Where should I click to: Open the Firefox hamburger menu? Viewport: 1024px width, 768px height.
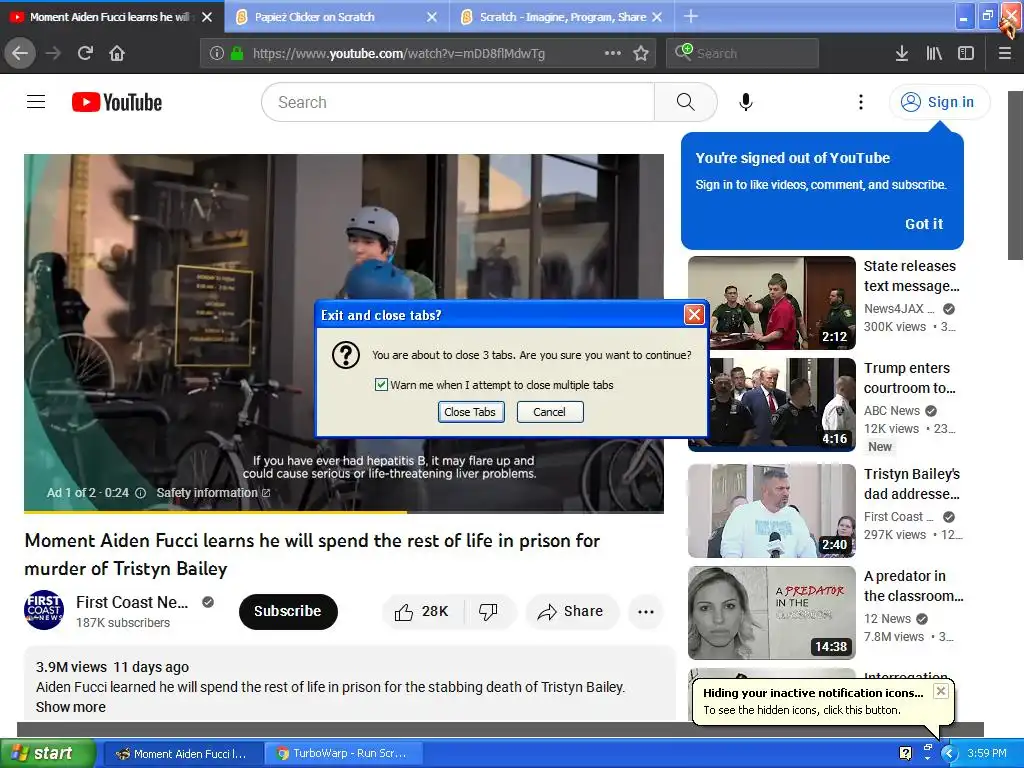pyautogui.click(x=1005, y=54)
